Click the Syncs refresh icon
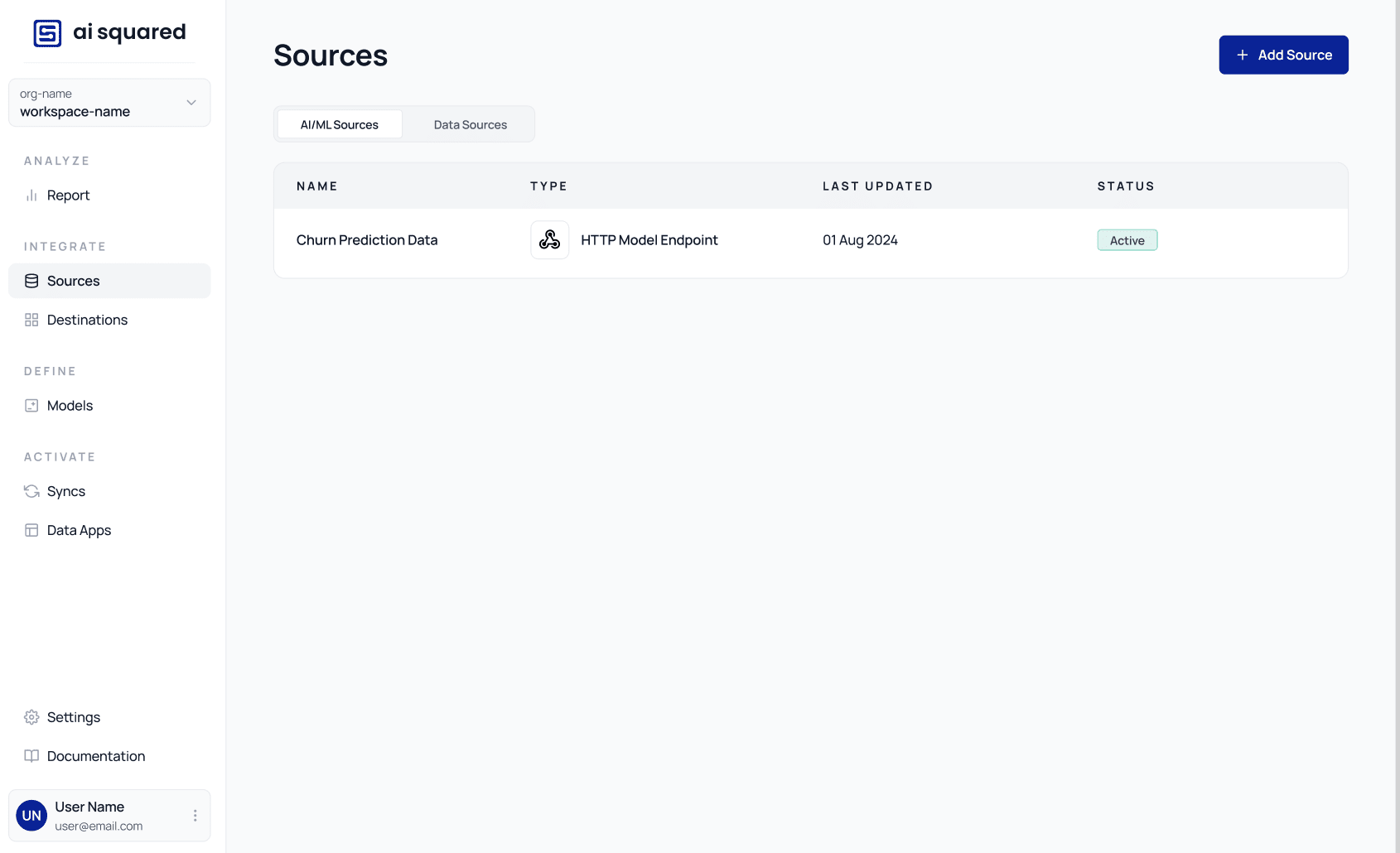The height and width of the screenshot is (853, 1400). [31, 491]
